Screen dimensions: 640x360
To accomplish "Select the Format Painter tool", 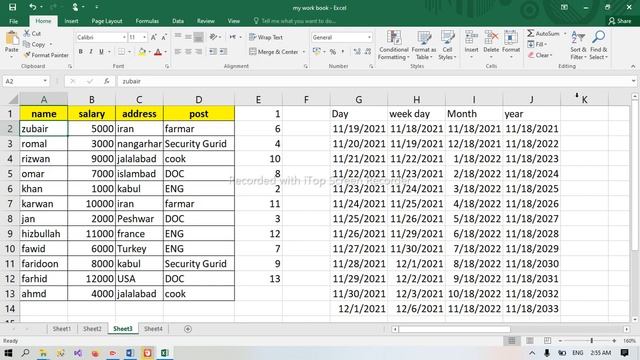I will coord(46,55).
